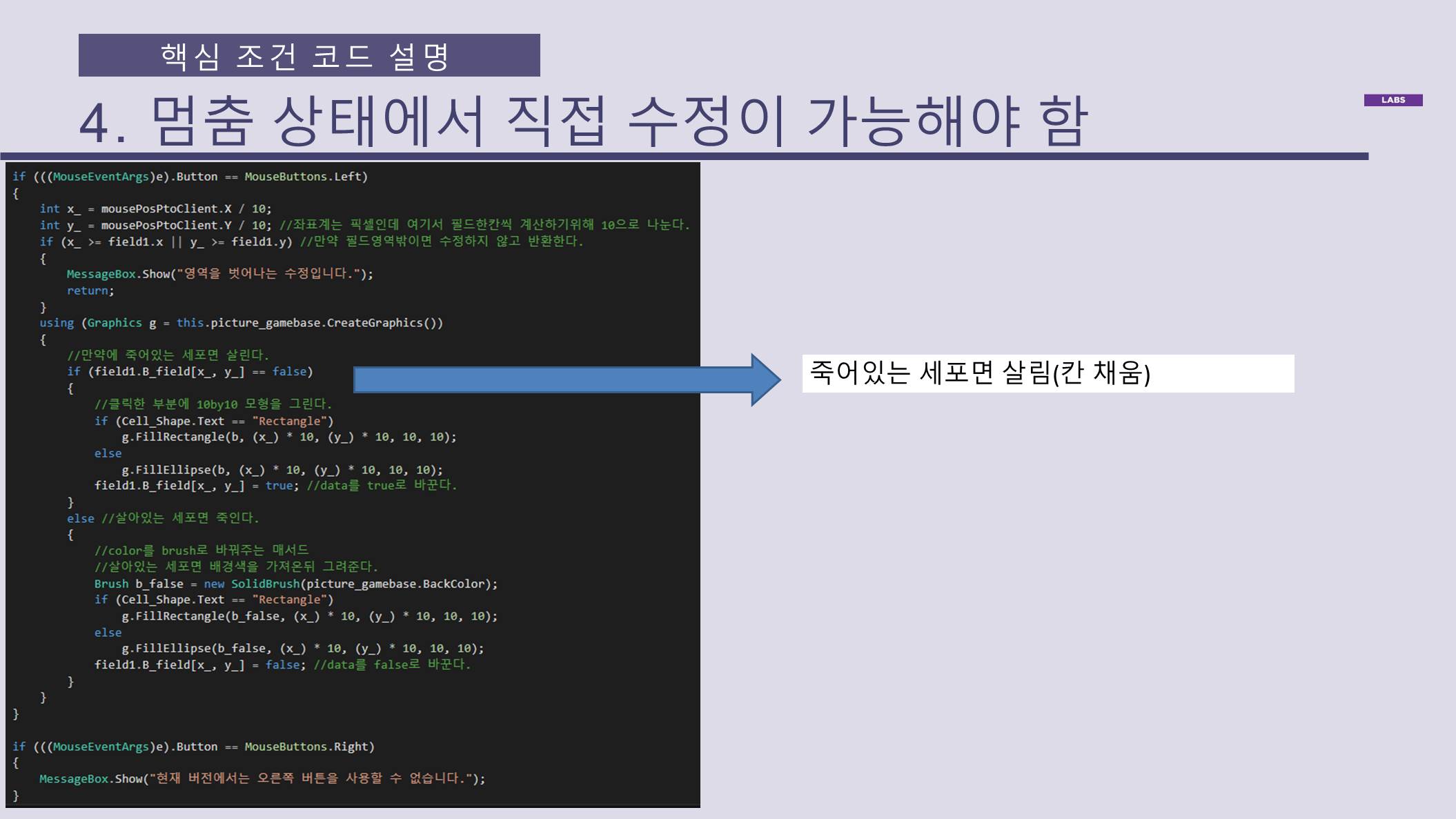Click the first g.FillRectangle(b, ...) code line
Viewport: 1456px width, 819px height.
coord(288,437)
